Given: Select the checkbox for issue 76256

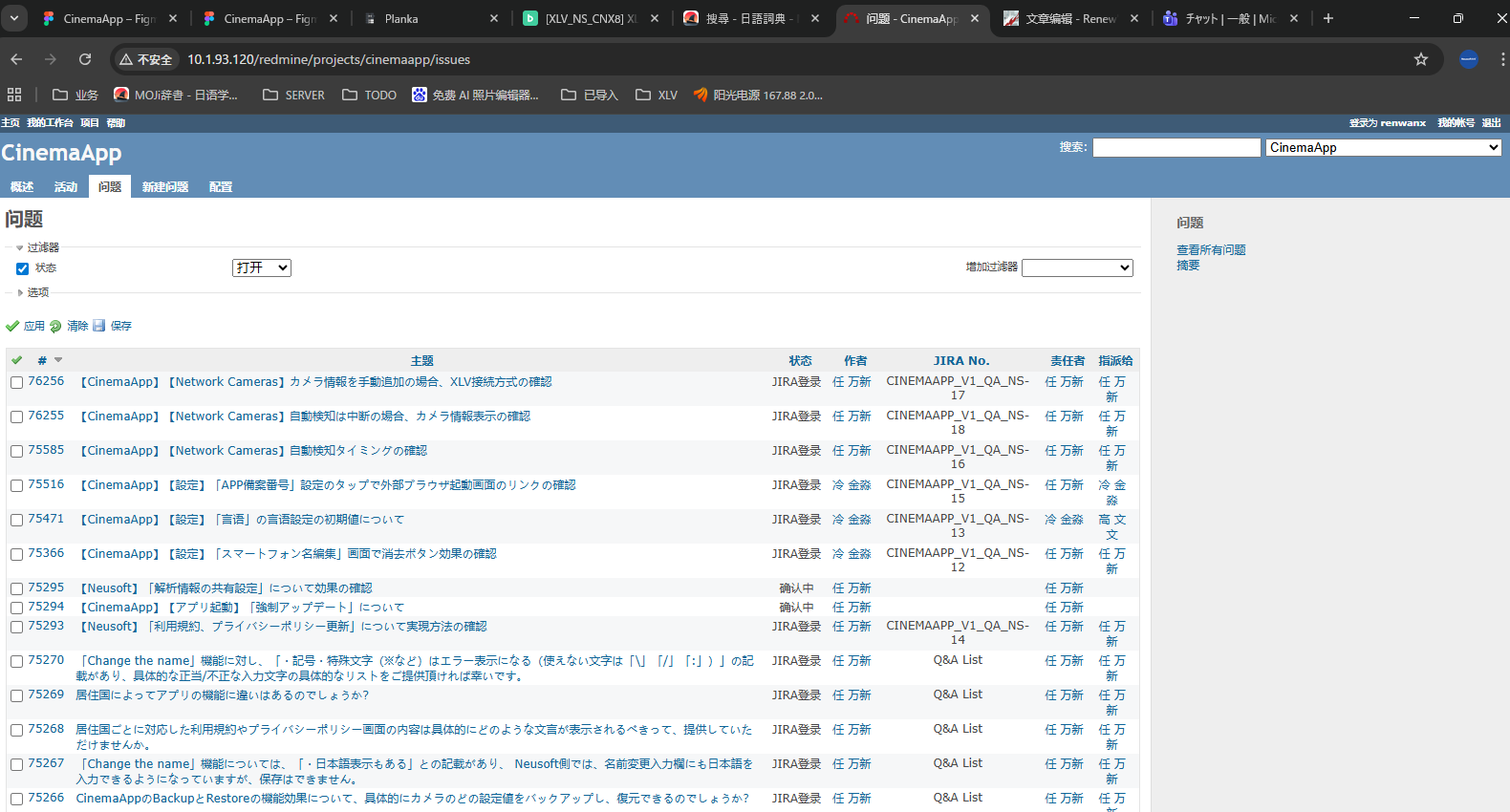Looking at the screenshot, I should [x=16, y=382].
